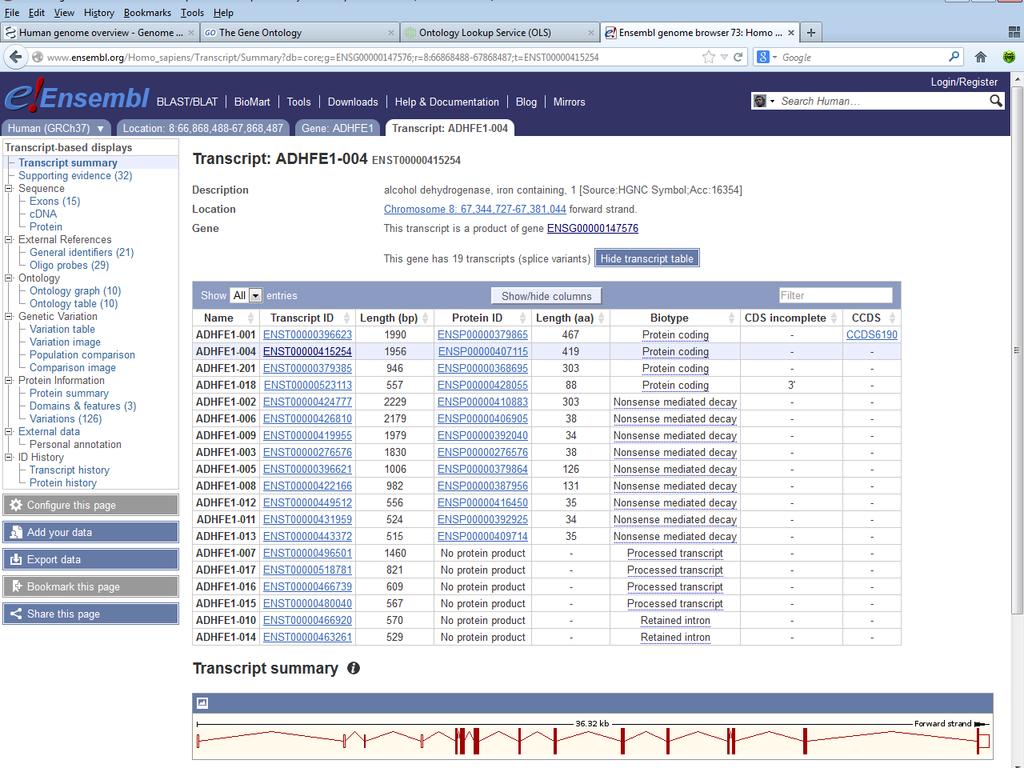The height and width of the screenshot is (768, 1024).
Task: Open CCDS6190 link
Action: (872, 334)
